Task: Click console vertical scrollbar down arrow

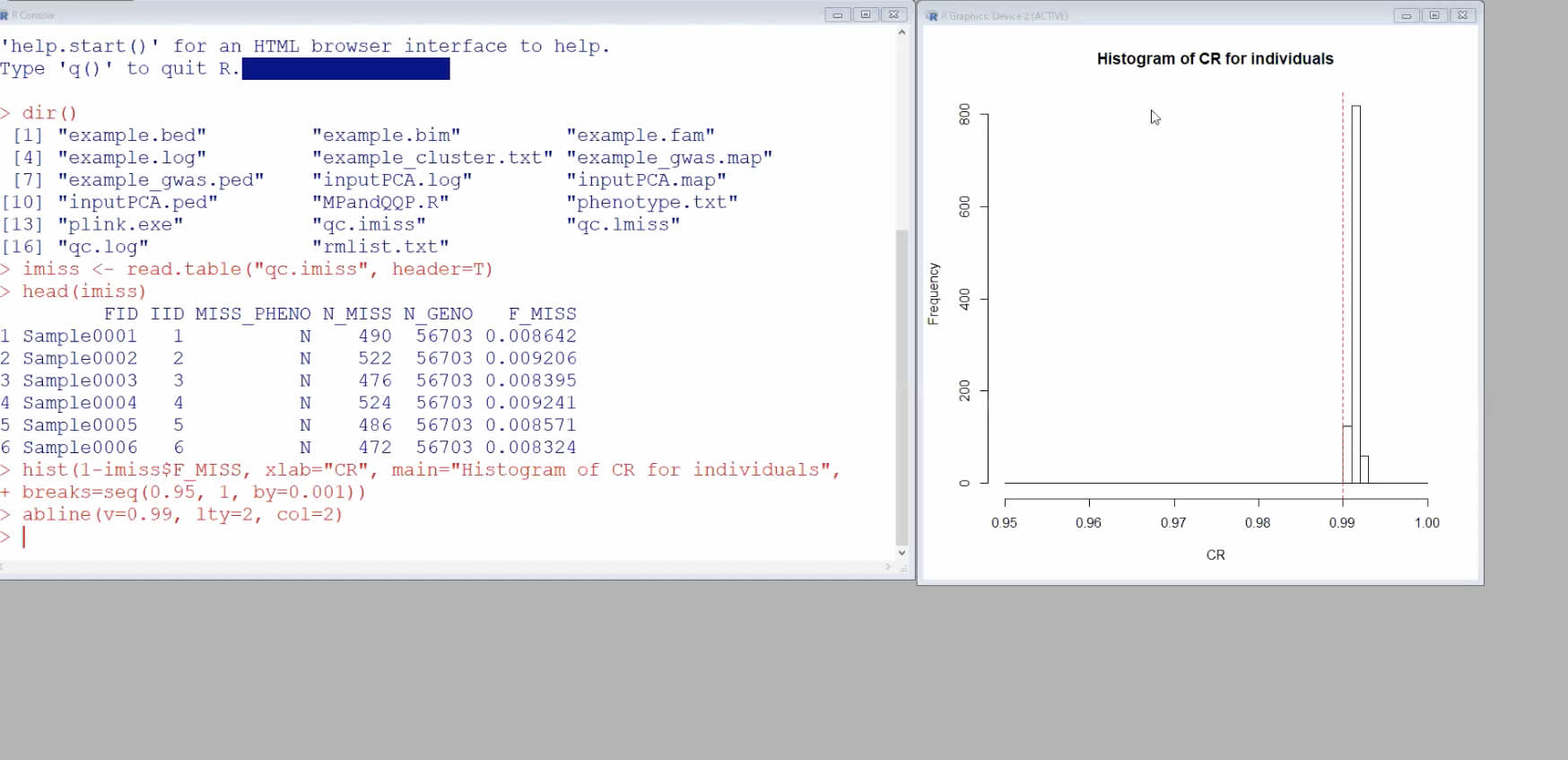Action: point(902,553)
